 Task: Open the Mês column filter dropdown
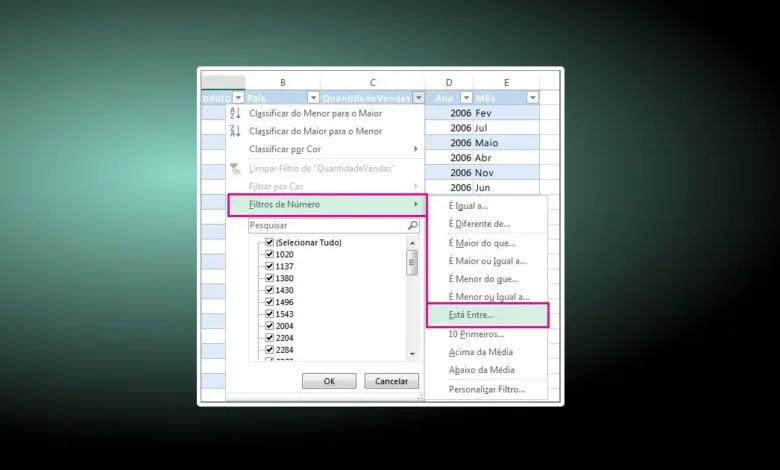pos(532,97)
